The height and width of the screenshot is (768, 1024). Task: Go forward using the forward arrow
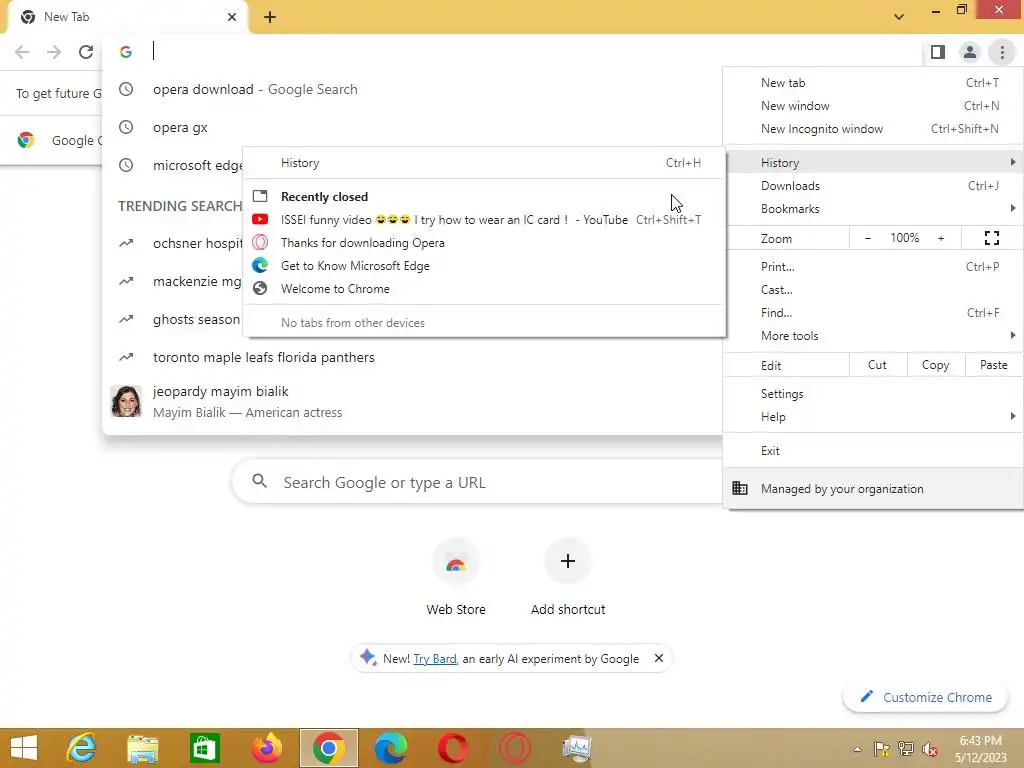pyautogui.click(x=54, y=52)
